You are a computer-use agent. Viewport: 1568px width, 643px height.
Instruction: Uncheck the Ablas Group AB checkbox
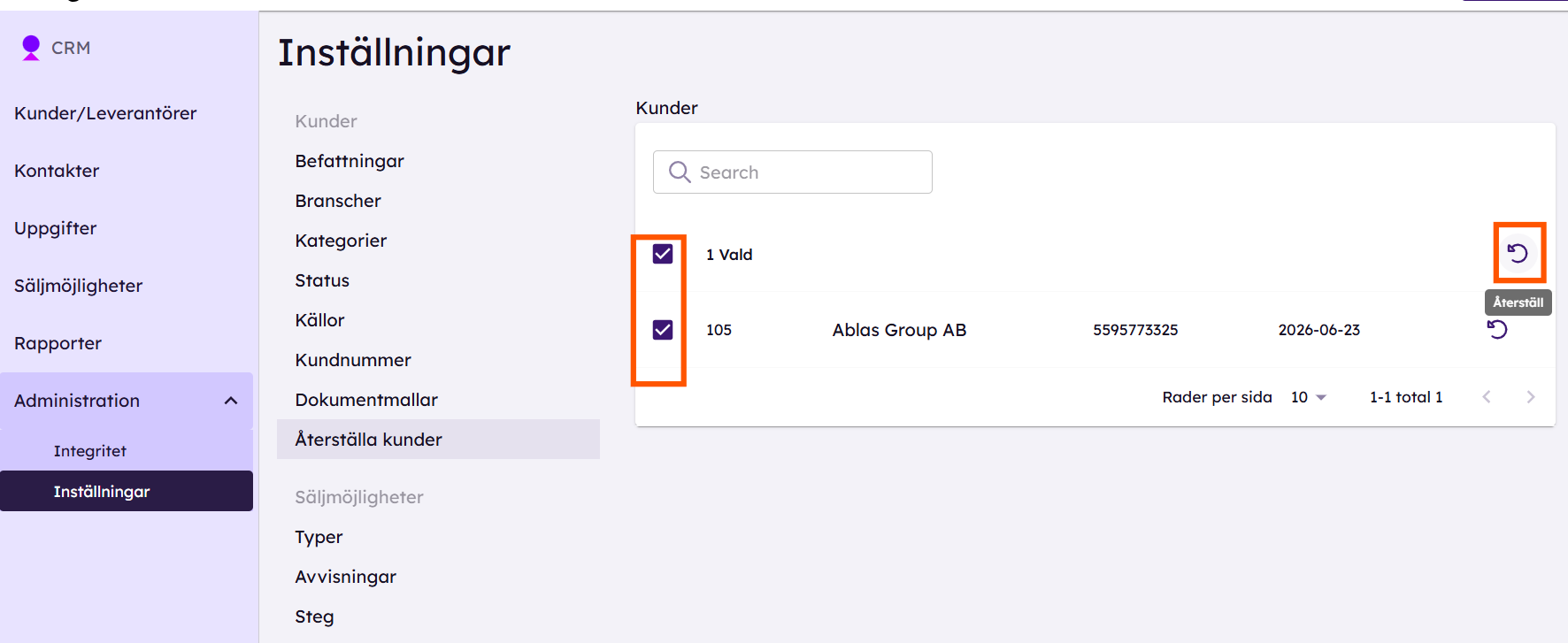[663, 330]
